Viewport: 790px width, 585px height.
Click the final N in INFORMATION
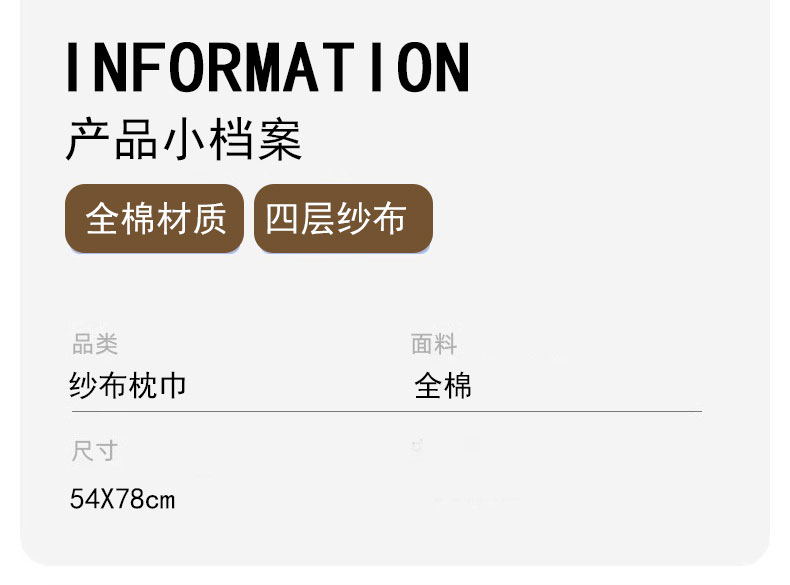(449, 67)
